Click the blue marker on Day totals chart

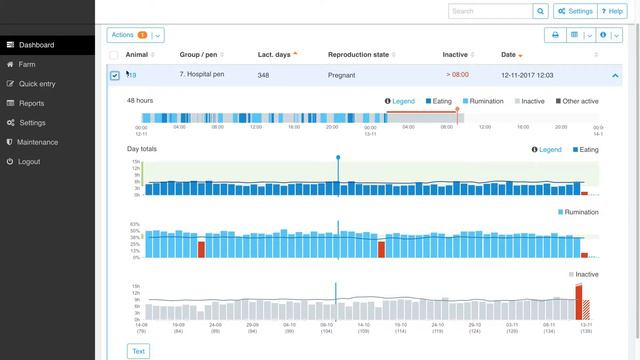tap(338, 158)
